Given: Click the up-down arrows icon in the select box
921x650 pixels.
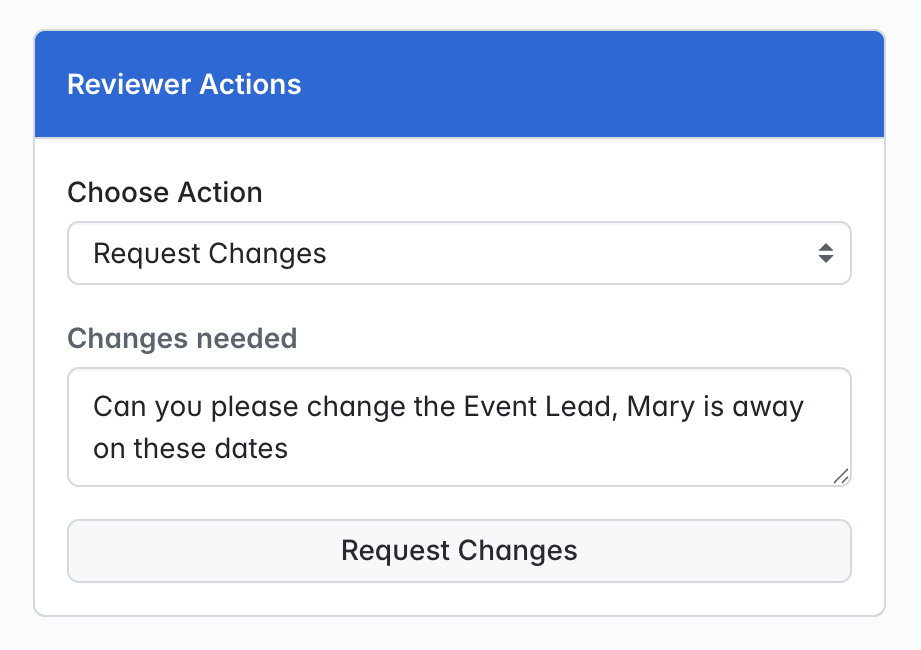Looking at the screenshot, I should tap(826, 253).
